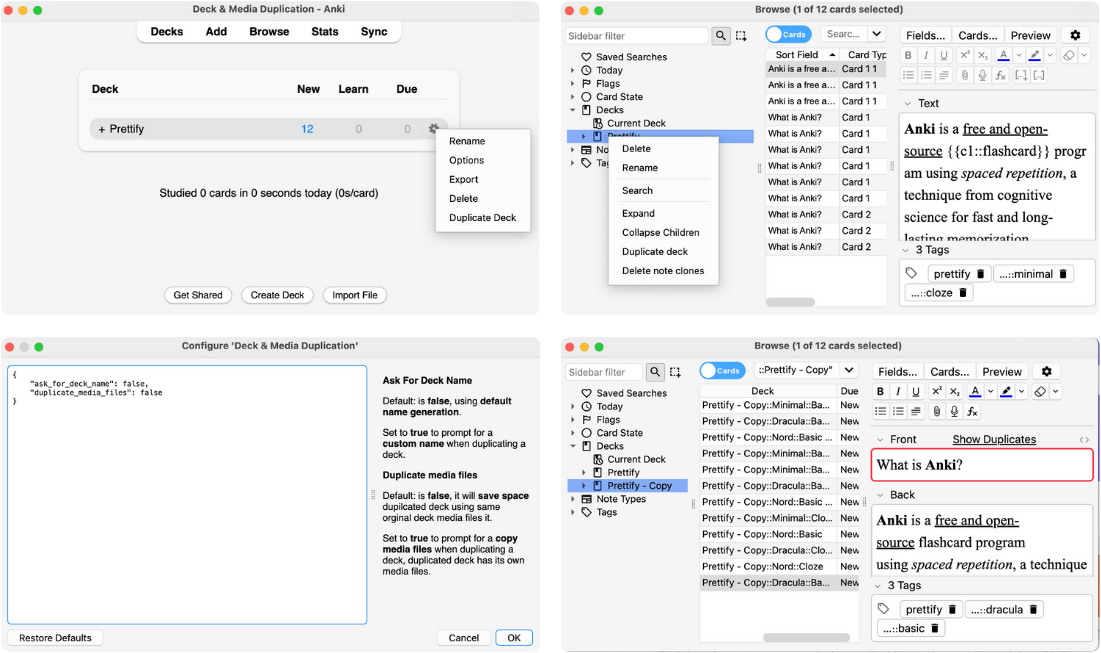Expand the Note Types tree item
Viewport: 1101px width, 653px height.
[x=573, y=499]
